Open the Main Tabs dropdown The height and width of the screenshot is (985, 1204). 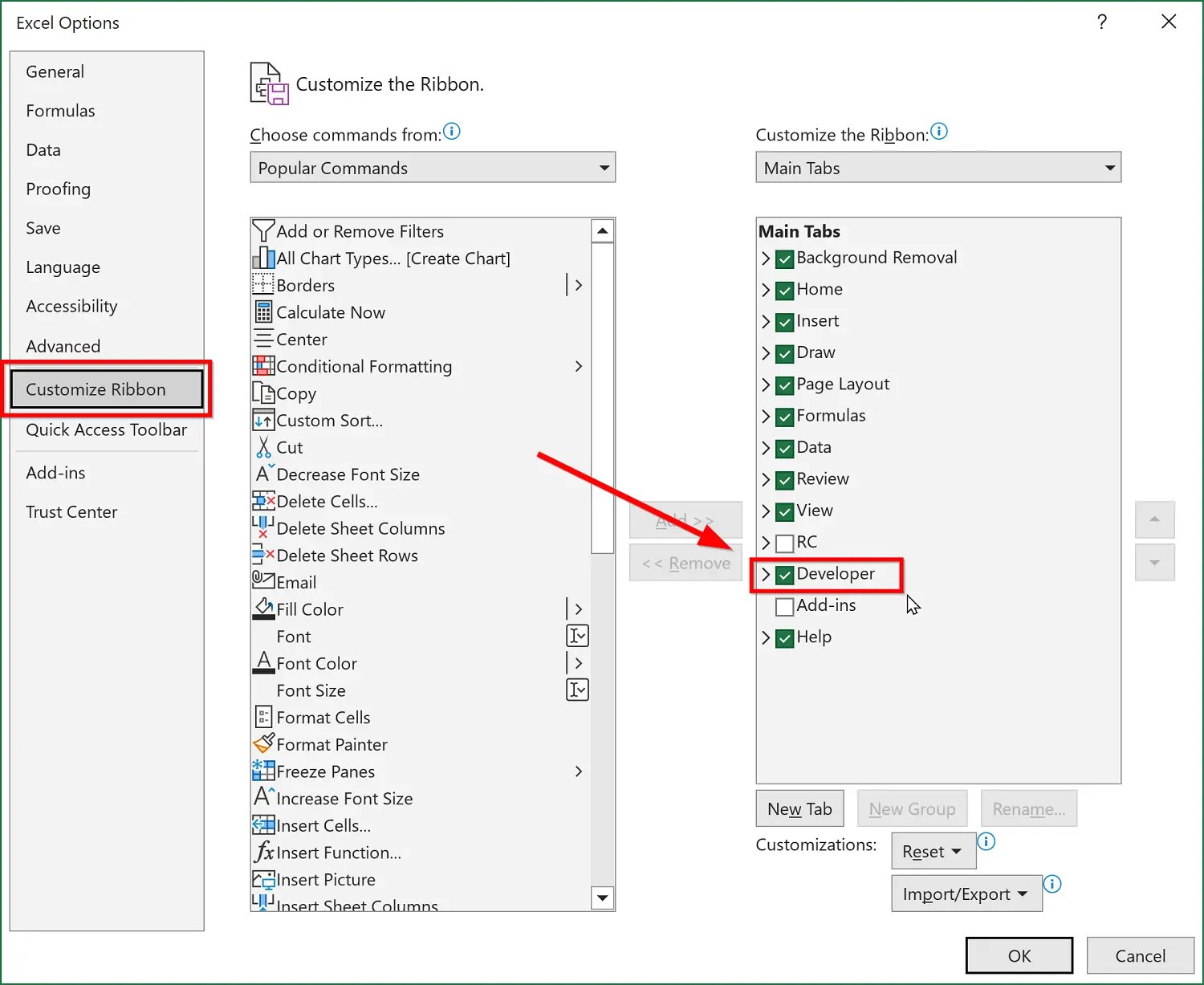click(1108, 167)
